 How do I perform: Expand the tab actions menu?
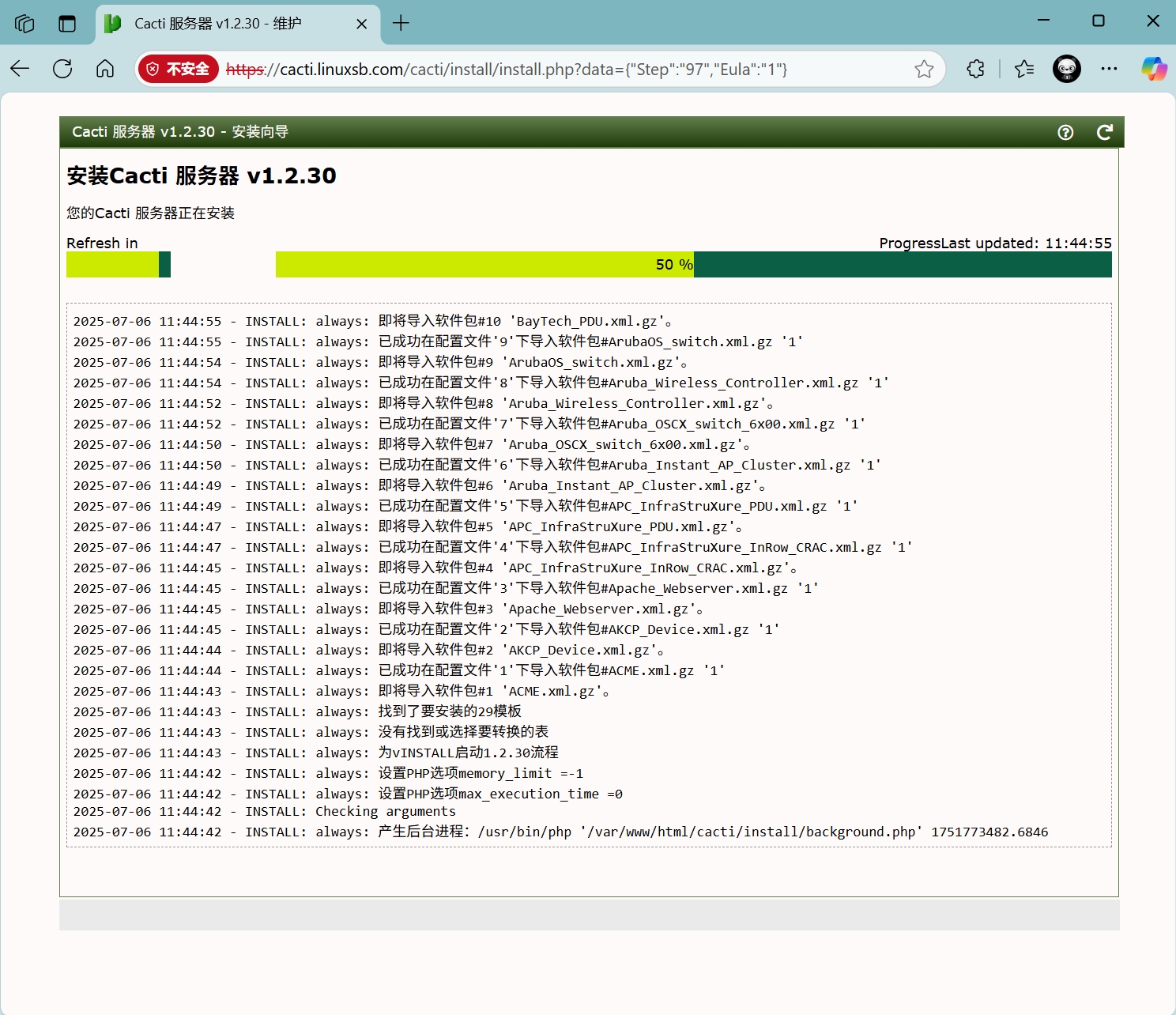tap(67, 24)
